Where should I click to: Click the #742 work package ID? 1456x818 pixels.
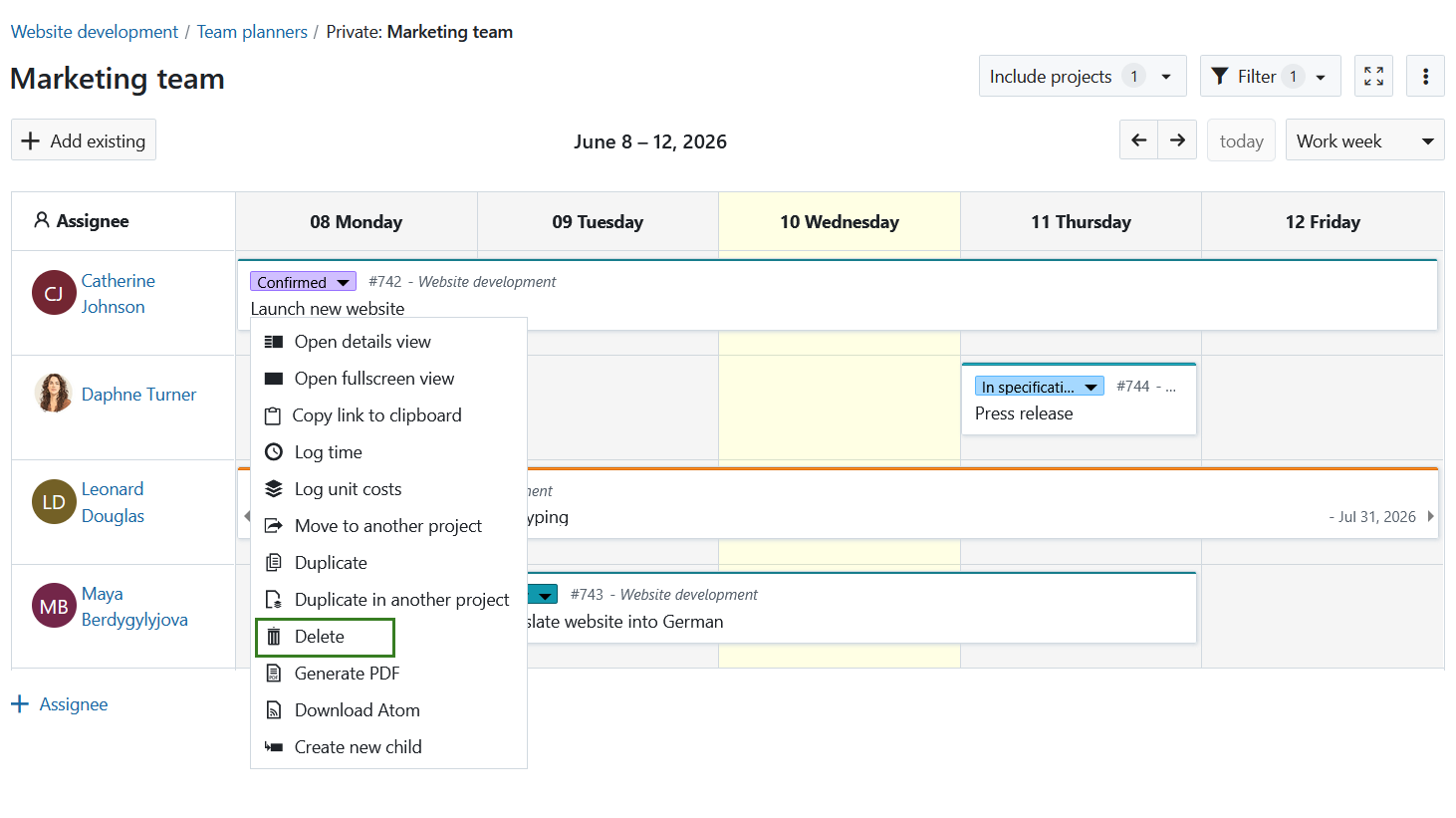[384, 282]
